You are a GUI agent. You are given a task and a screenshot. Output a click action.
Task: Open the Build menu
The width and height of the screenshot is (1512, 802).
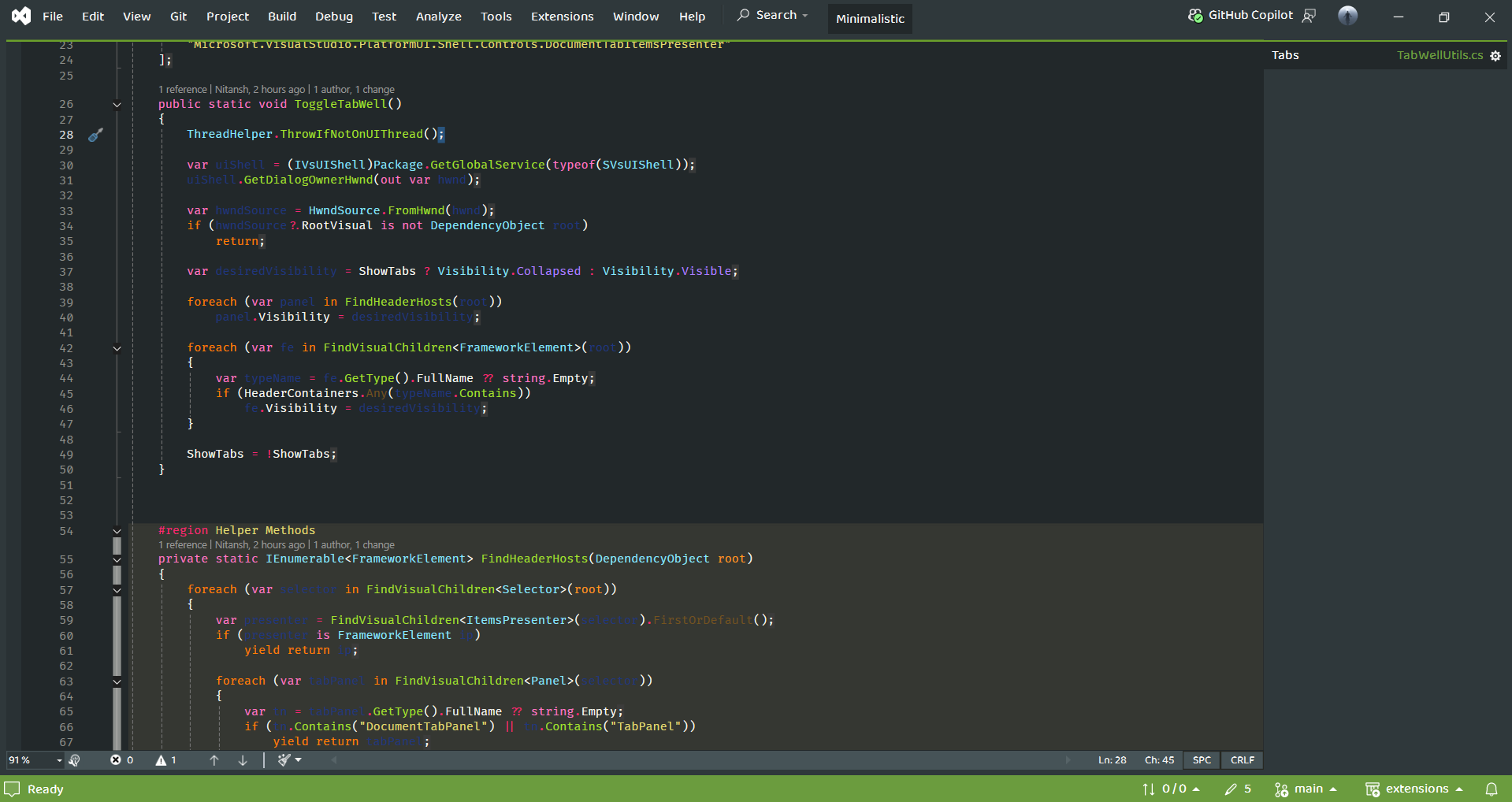[x=282, y=16]
